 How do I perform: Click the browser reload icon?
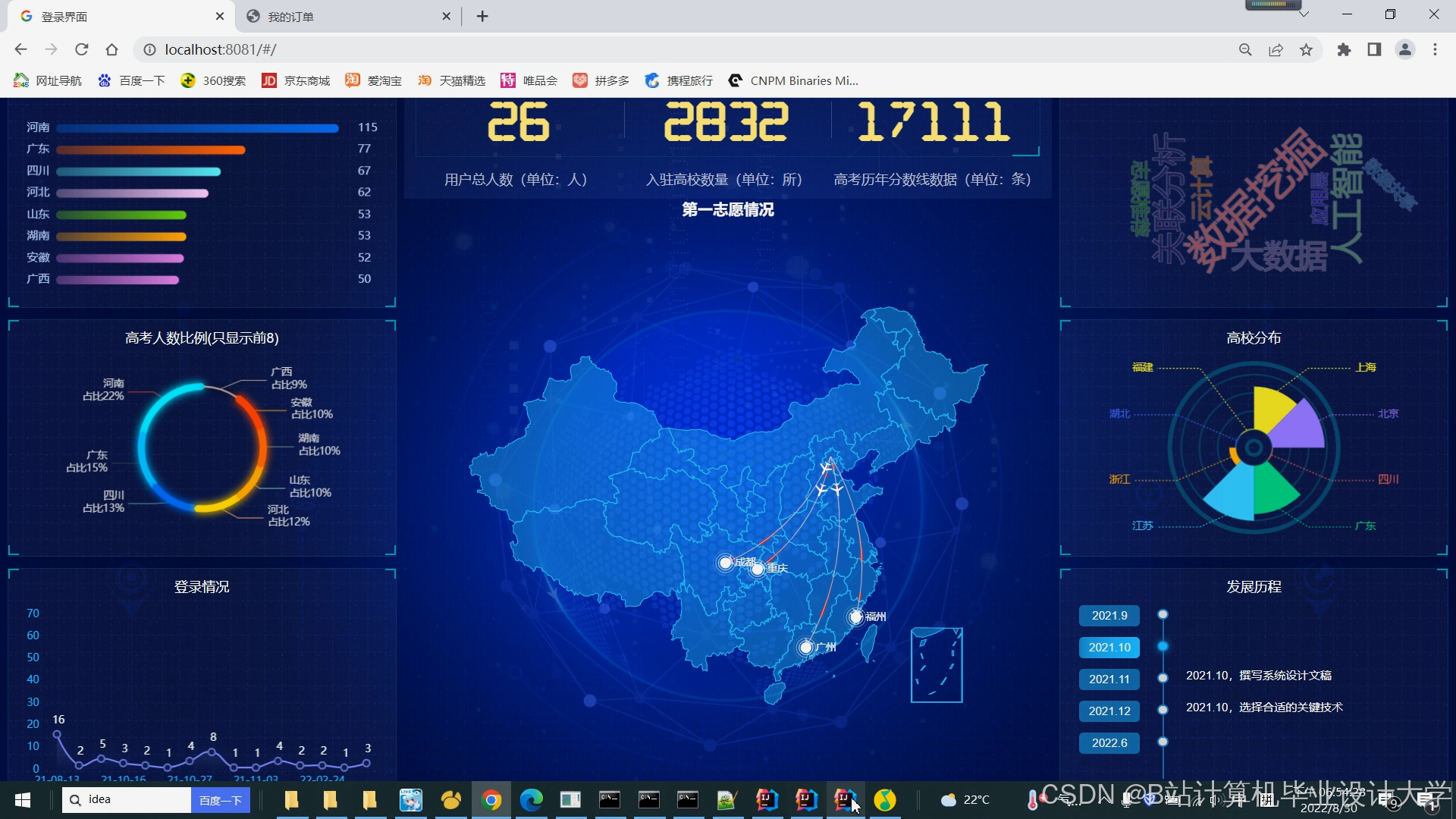pos(82,49)
